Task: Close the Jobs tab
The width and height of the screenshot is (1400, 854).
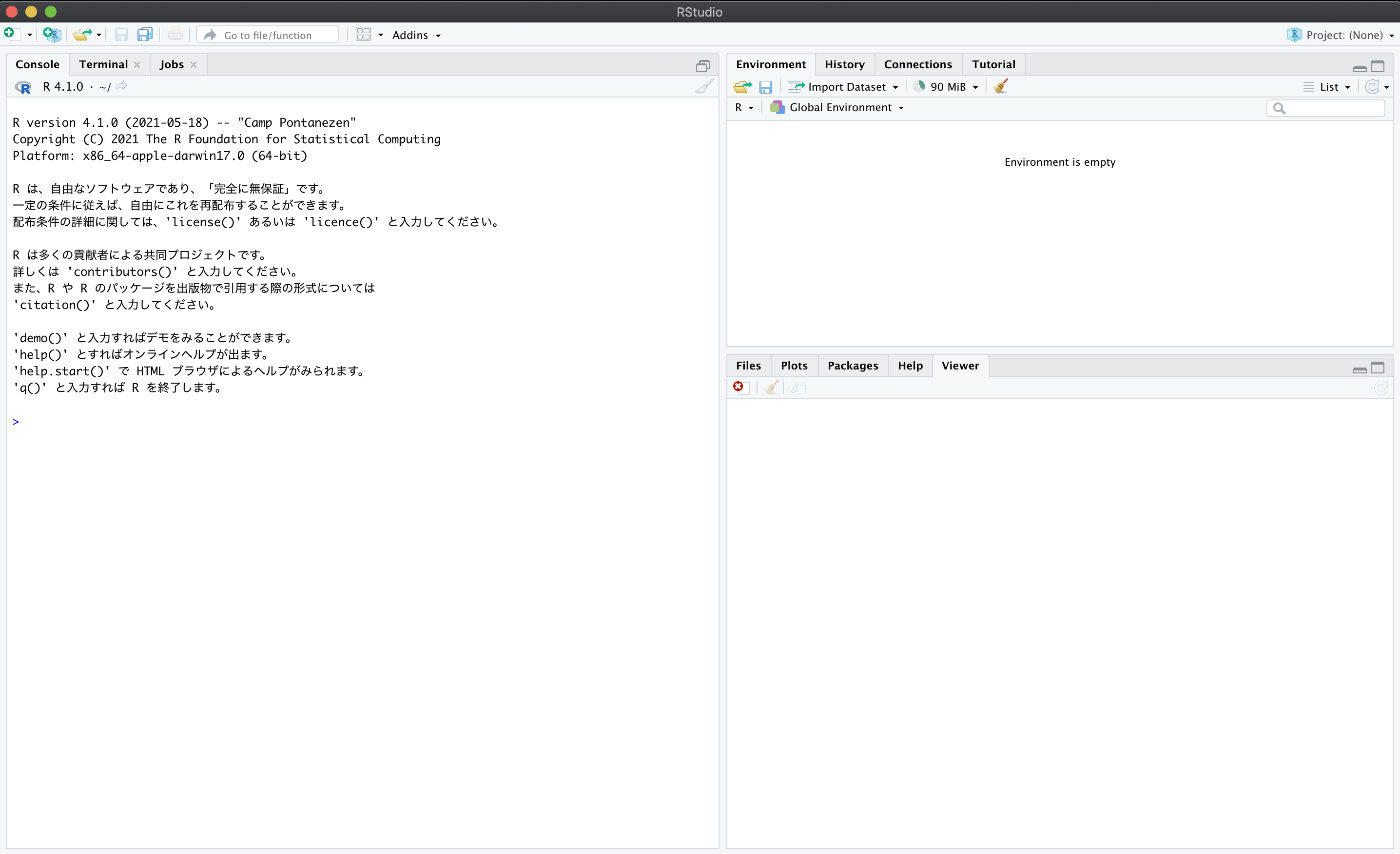Action: 193,65
